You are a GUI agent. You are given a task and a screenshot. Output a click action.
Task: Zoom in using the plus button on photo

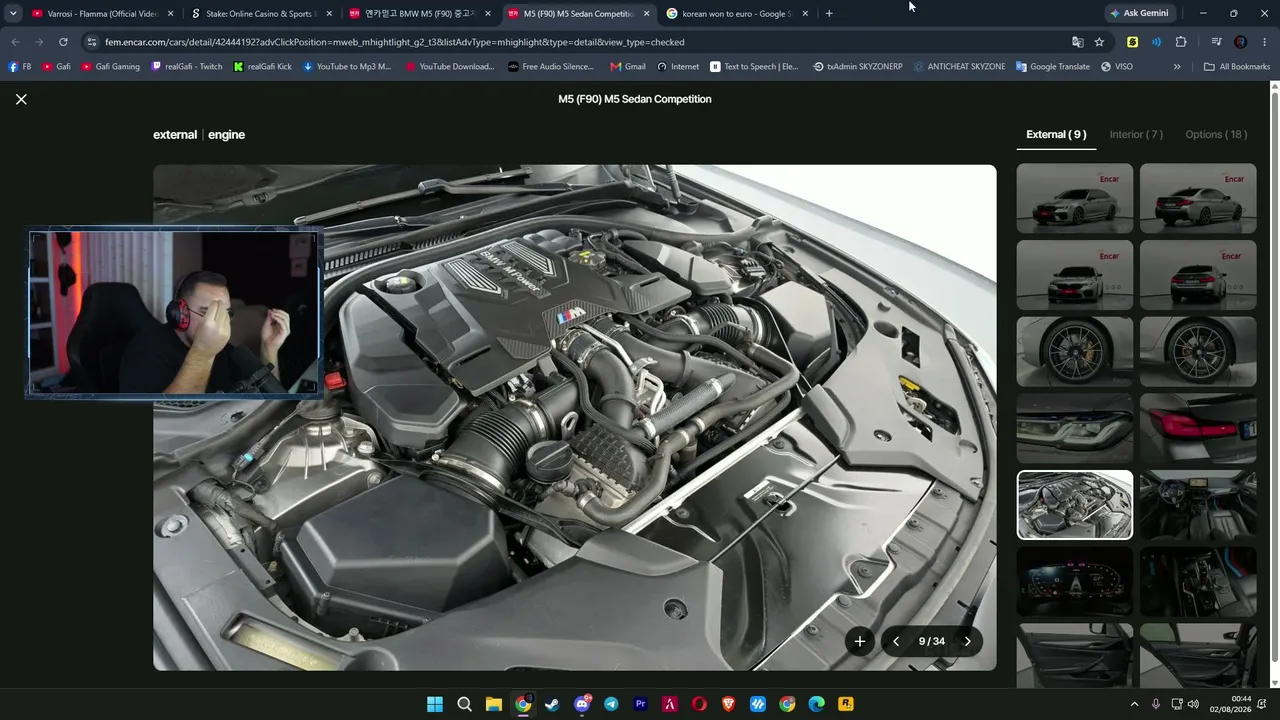click(859, 641)
